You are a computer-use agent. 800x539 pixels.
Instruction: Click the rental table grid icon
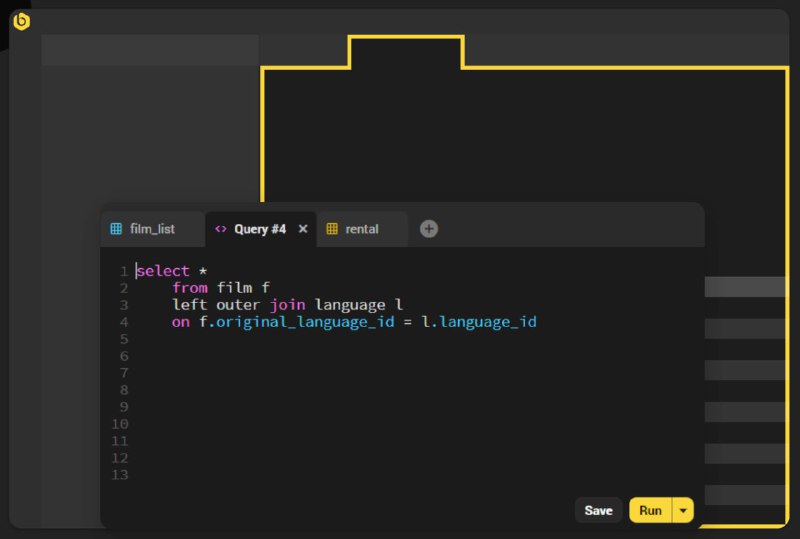pos(332,229)
